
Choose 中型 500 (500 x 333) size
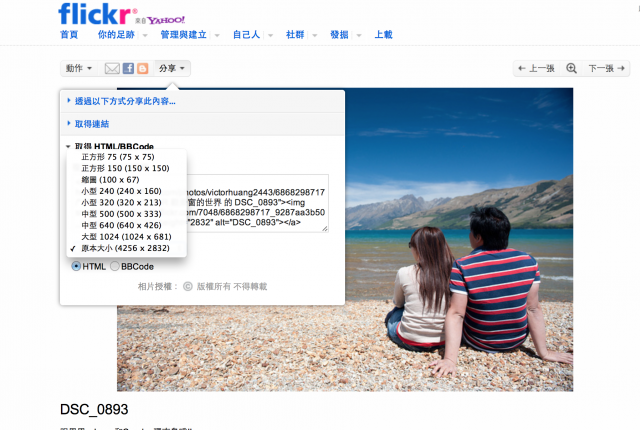[x=126, y=214]
